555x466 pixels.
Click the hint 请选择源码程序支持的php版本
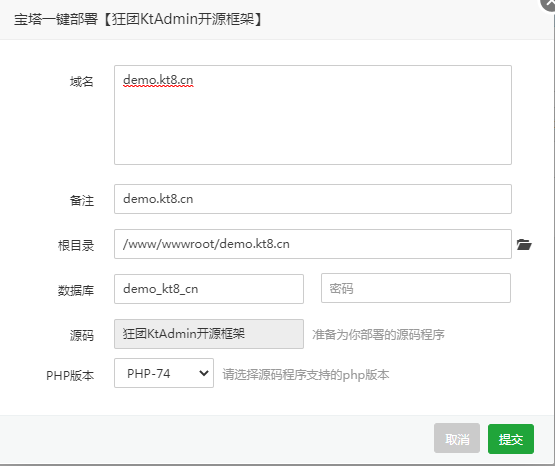pos(306,375)
